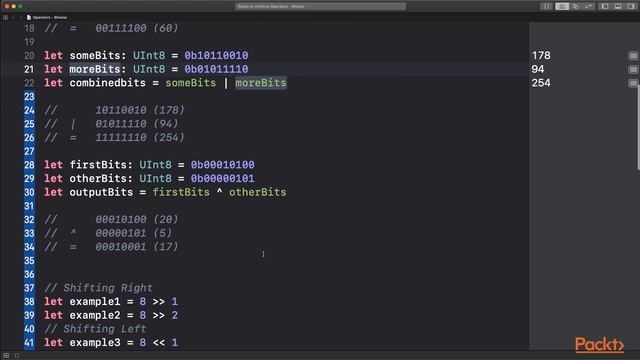Image resolution: width=640 pixels, height=360 pixels.
Task: Click the Shifting Right comment
Action: tap(98, 288)
